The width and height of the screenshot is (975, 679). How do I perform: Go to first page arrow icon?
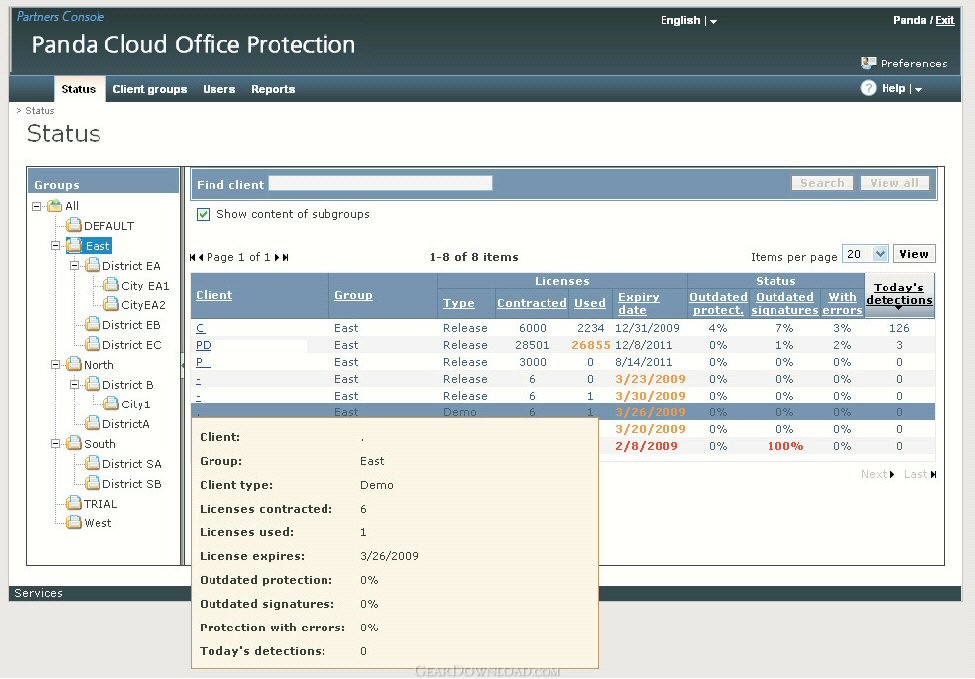[x=193, y=257]
